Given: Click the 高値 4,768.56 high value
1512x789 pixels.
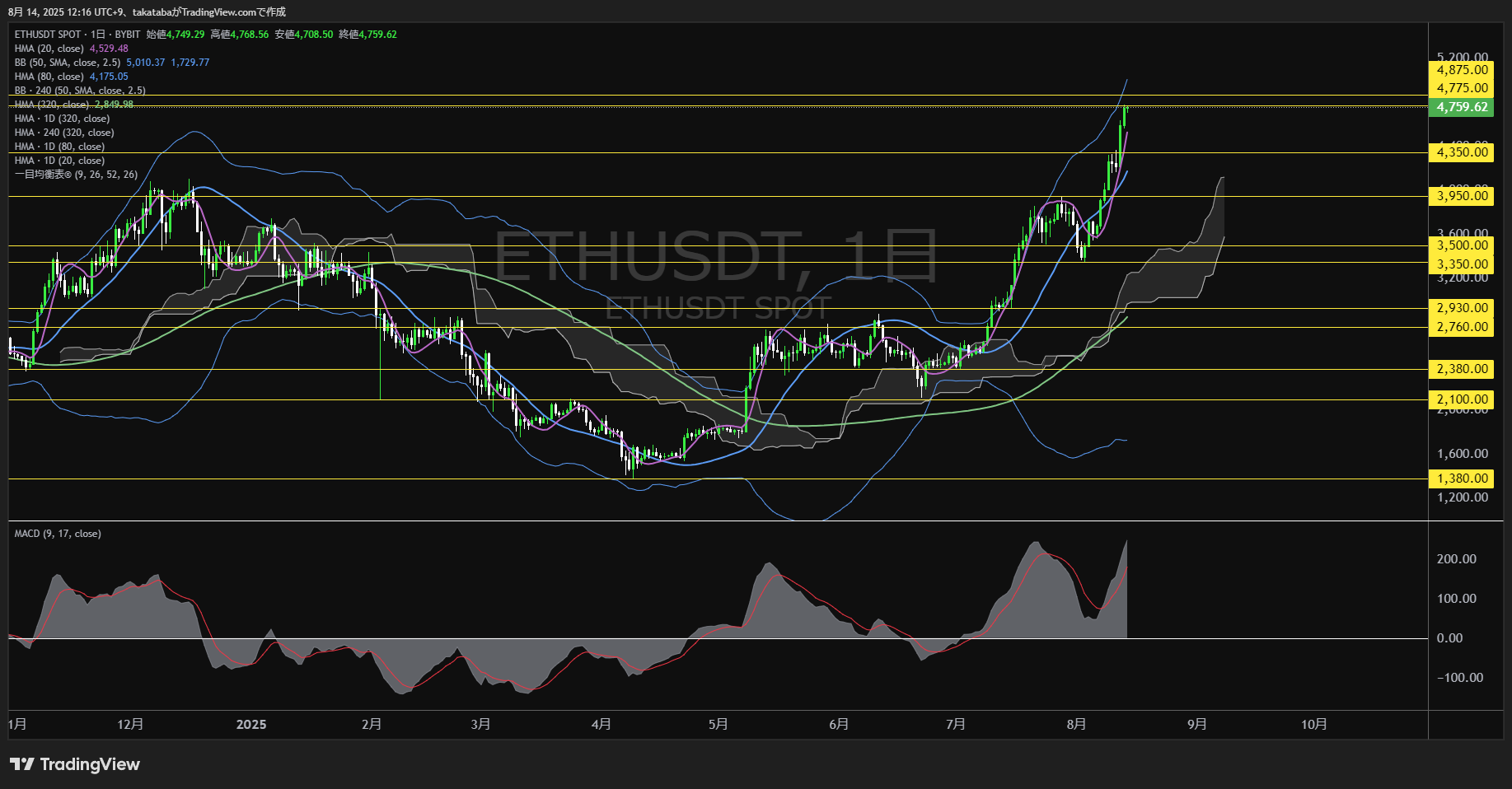Looking at the screenshot, I should click(x=240, y=35).
